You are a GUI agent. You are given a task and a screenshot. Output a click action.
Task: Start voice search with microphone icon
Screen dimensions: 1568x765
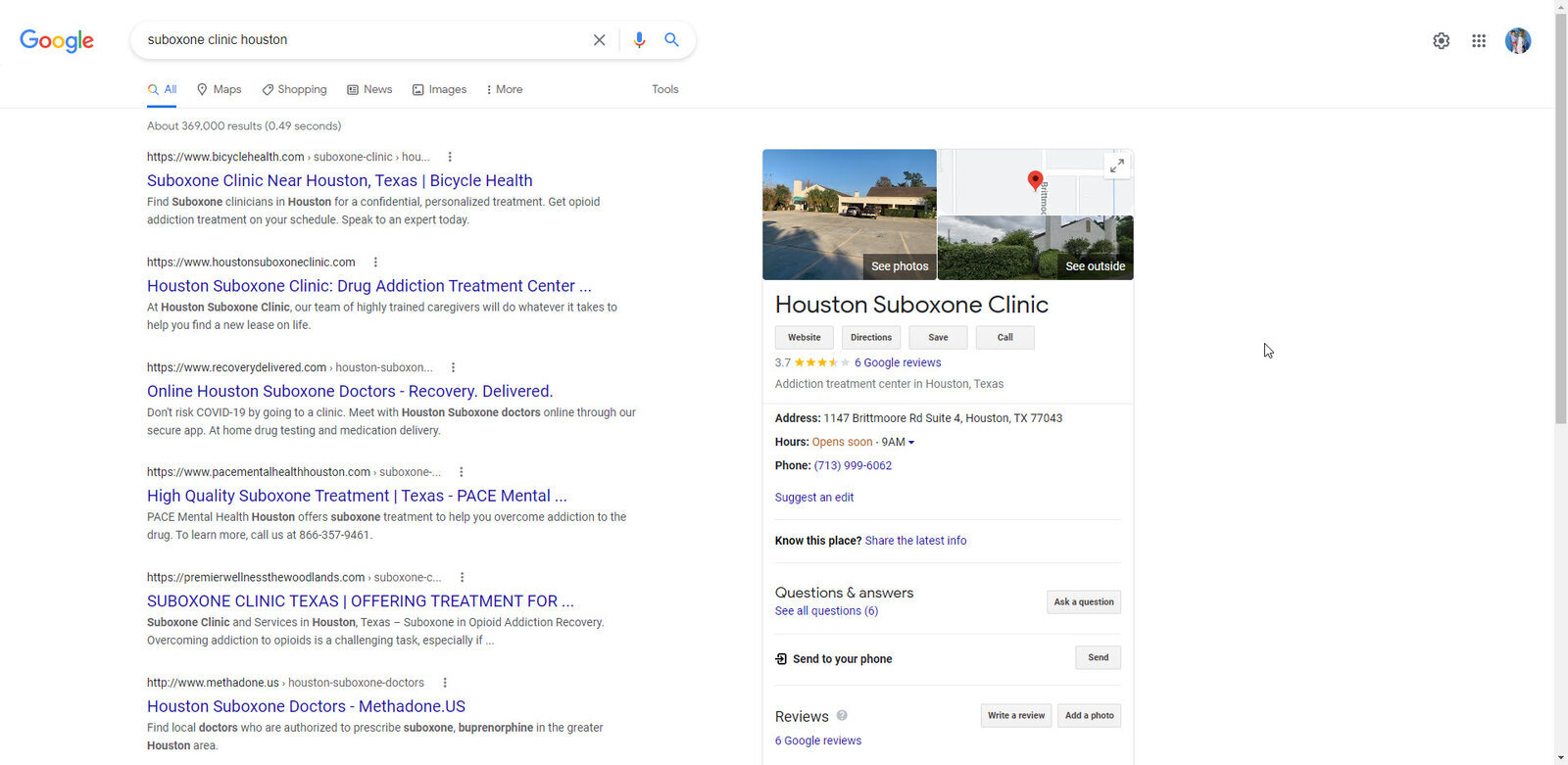tap(639, 40)
